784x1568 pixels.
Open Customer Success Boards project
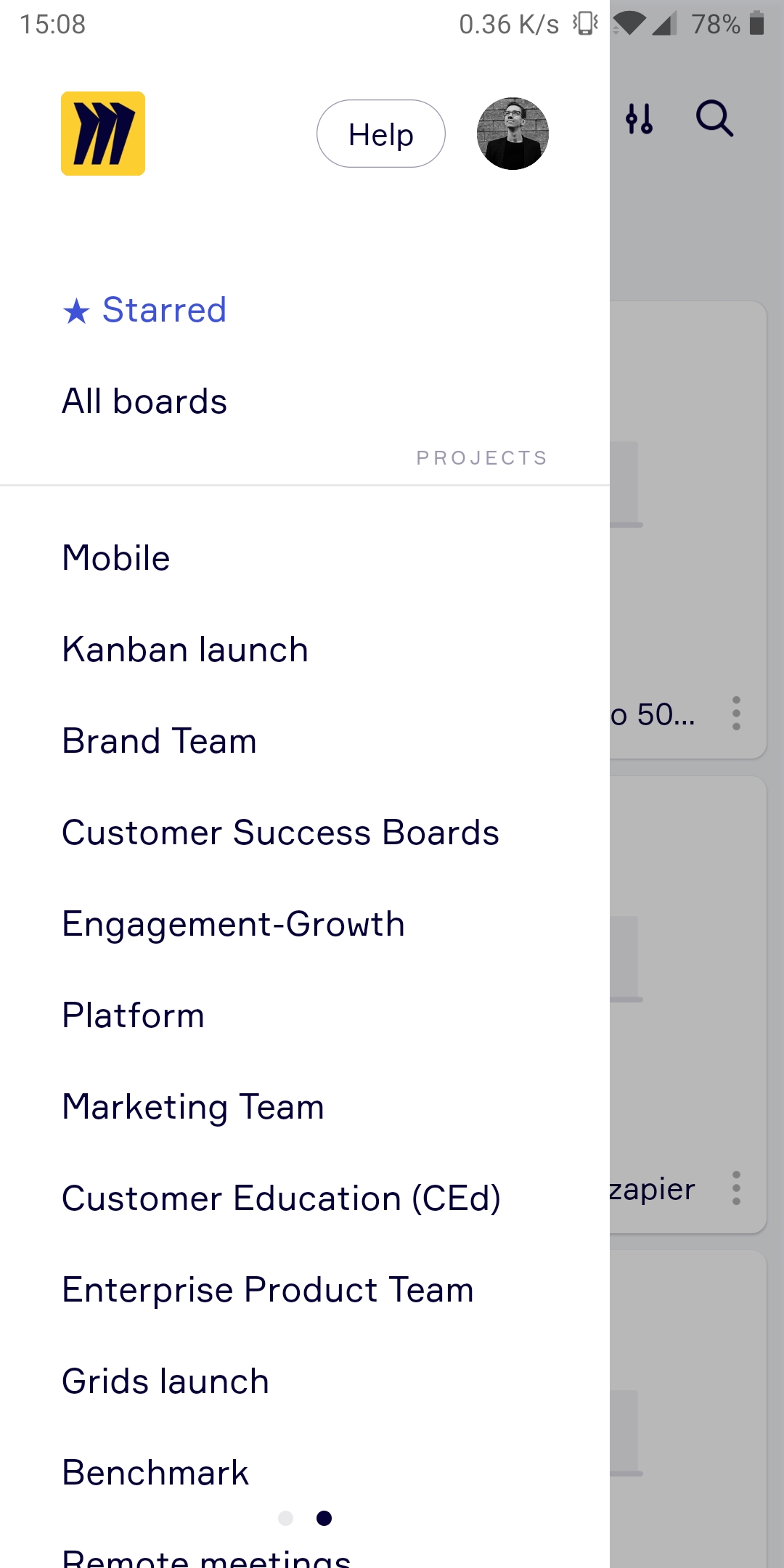pyautogui.click(x=280, y=833)
